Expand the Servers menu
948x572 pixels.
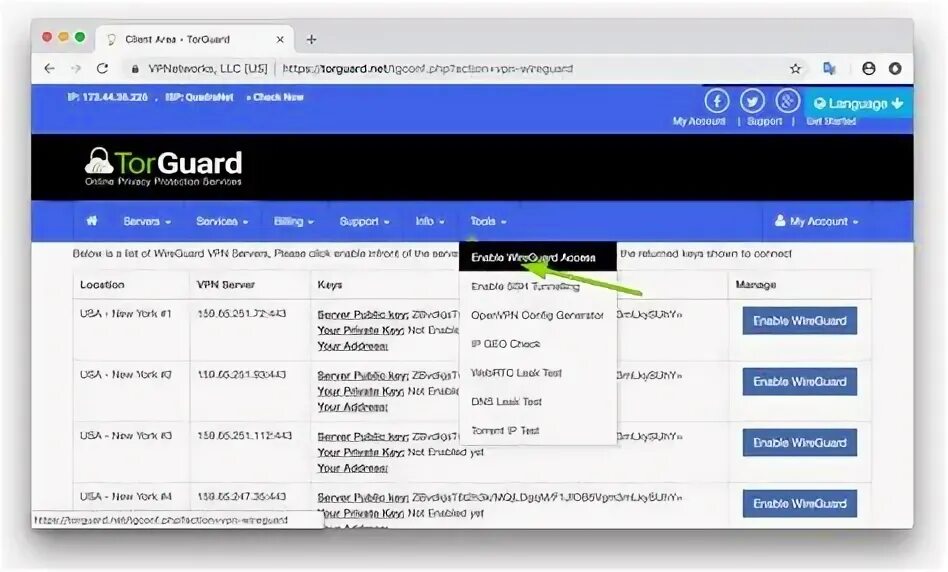coord(147,221)
